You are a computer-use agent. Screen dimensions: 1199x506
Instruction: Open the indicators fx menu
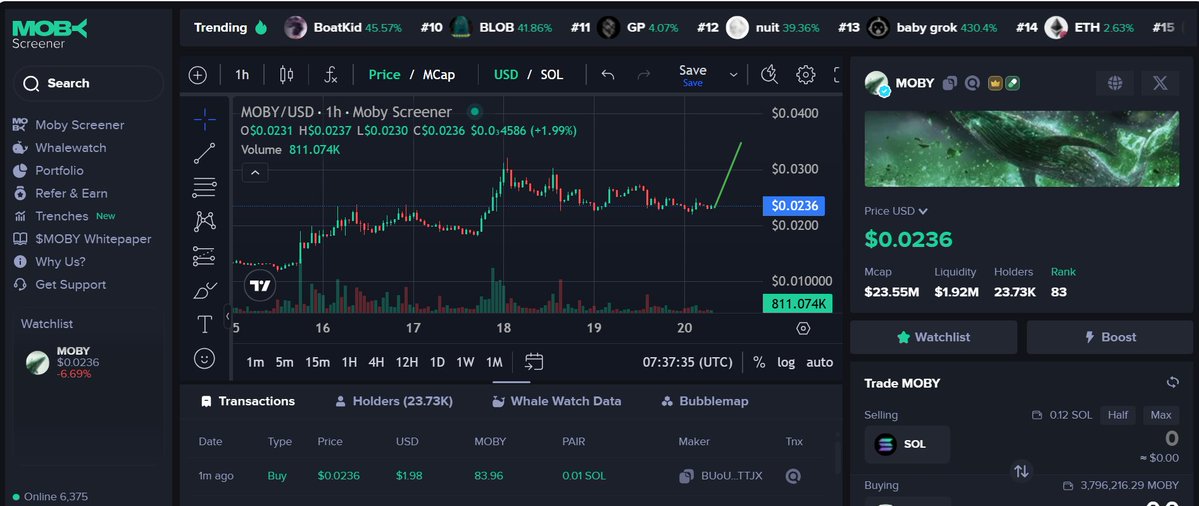[x=330, y=75]
